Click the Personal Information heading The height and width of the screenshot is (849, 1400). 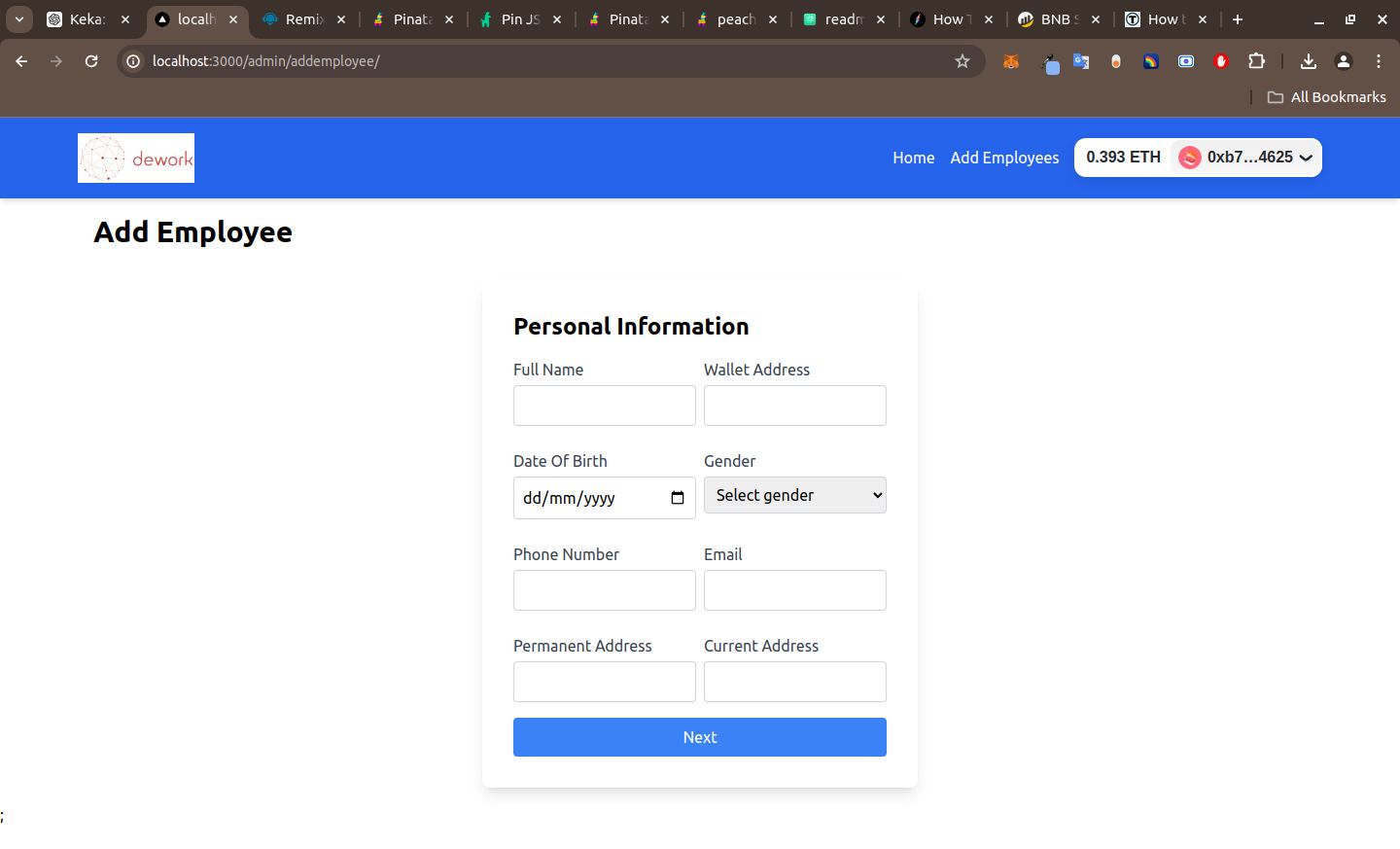coord(631,327)
